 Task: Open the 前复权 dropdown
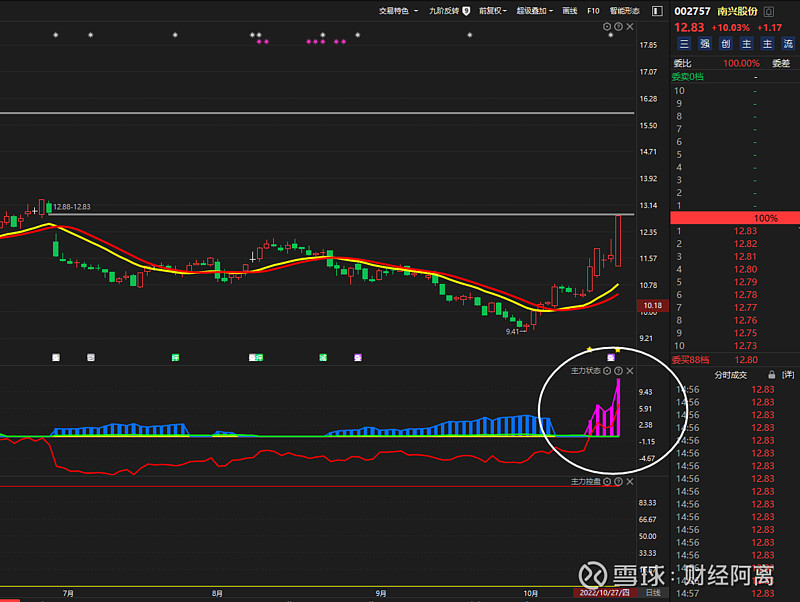coord(493,11)
